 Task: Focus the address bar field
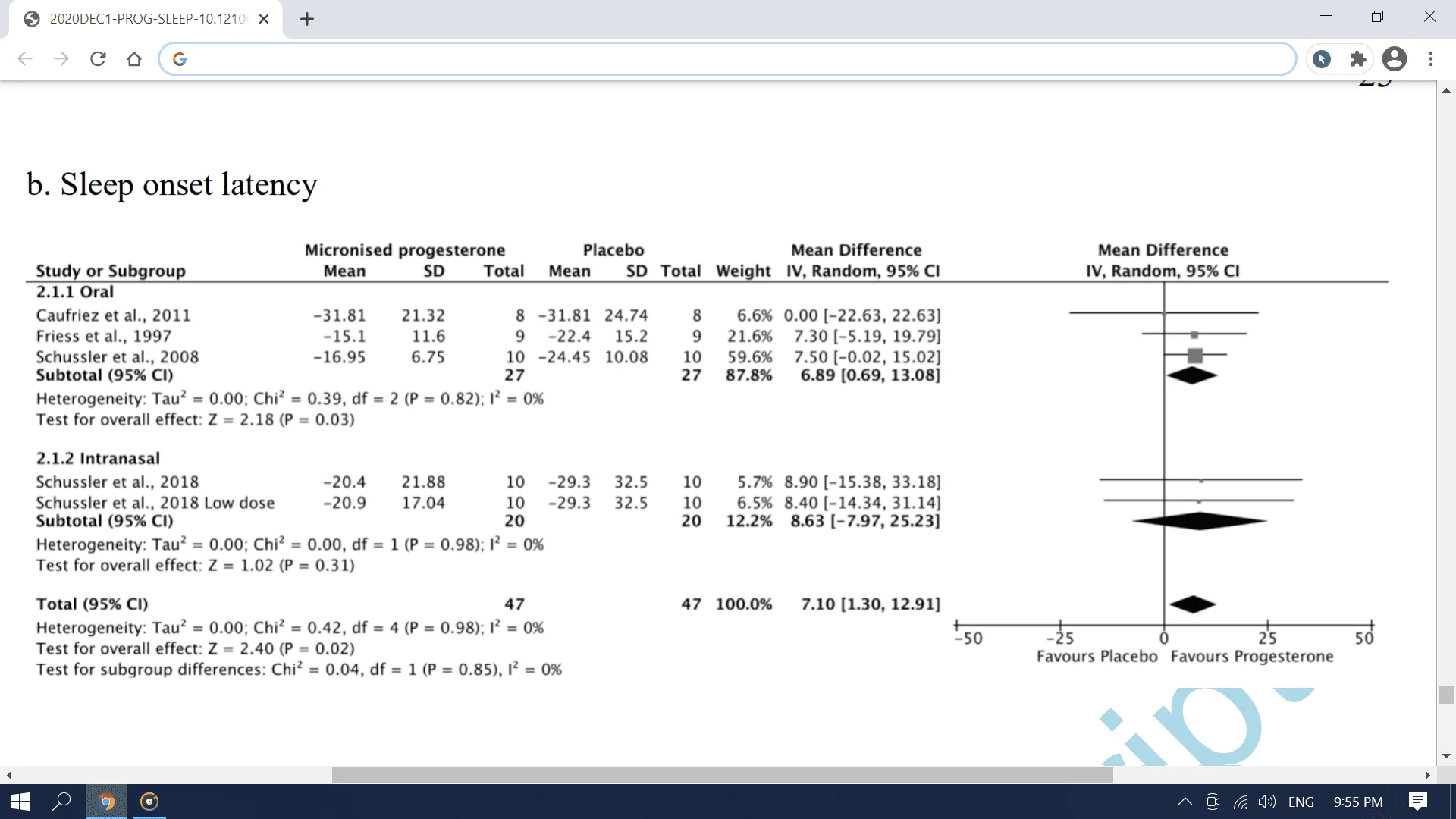pyautogui.click(x=726, y=59)
